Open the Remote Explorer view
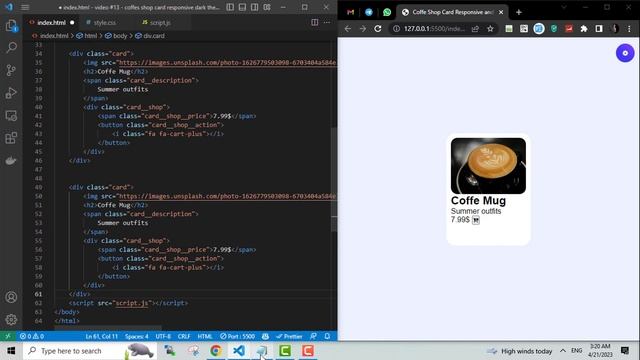This screenshot has width=640, height=360. click(11, 116)
